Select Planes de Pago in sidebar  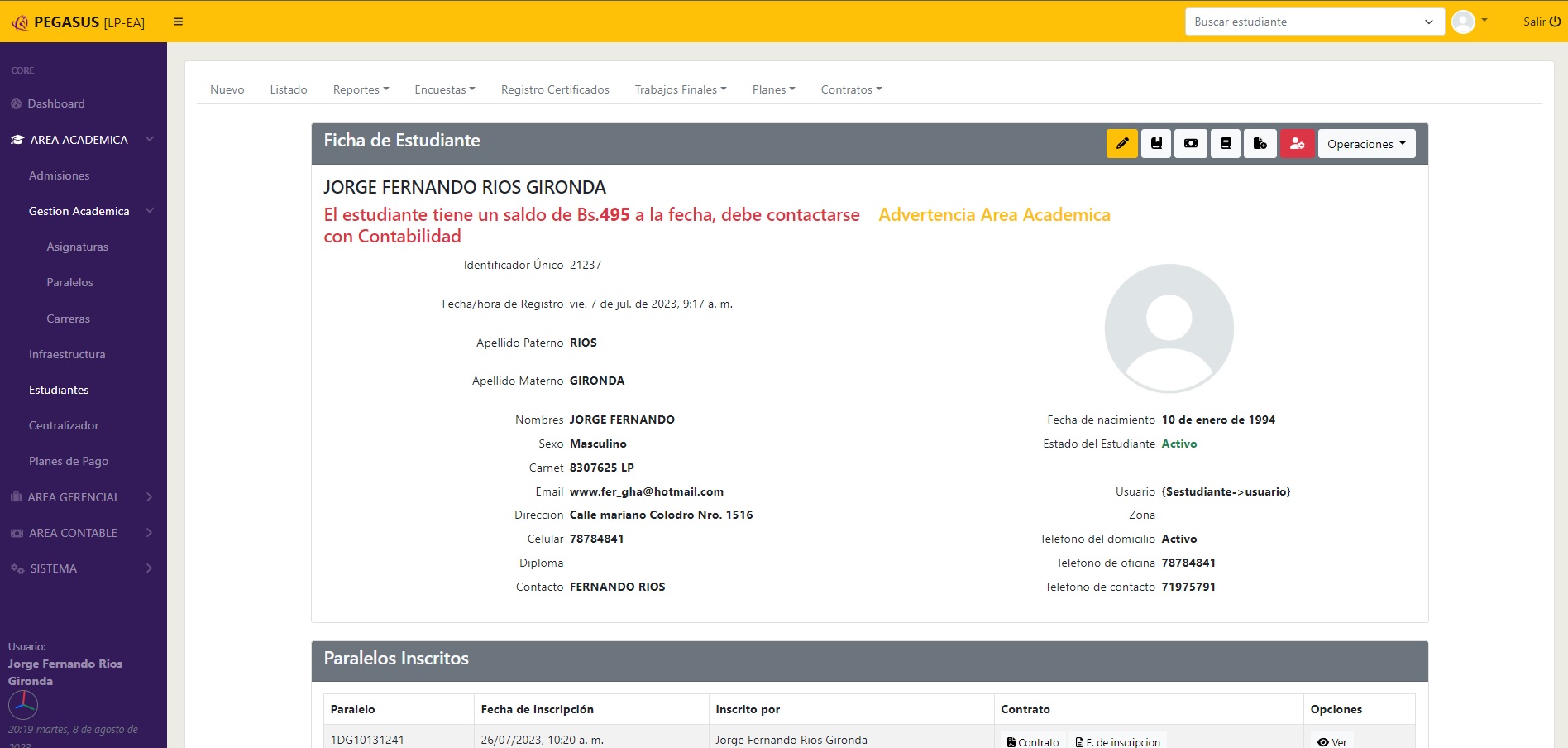pos(69,461)
